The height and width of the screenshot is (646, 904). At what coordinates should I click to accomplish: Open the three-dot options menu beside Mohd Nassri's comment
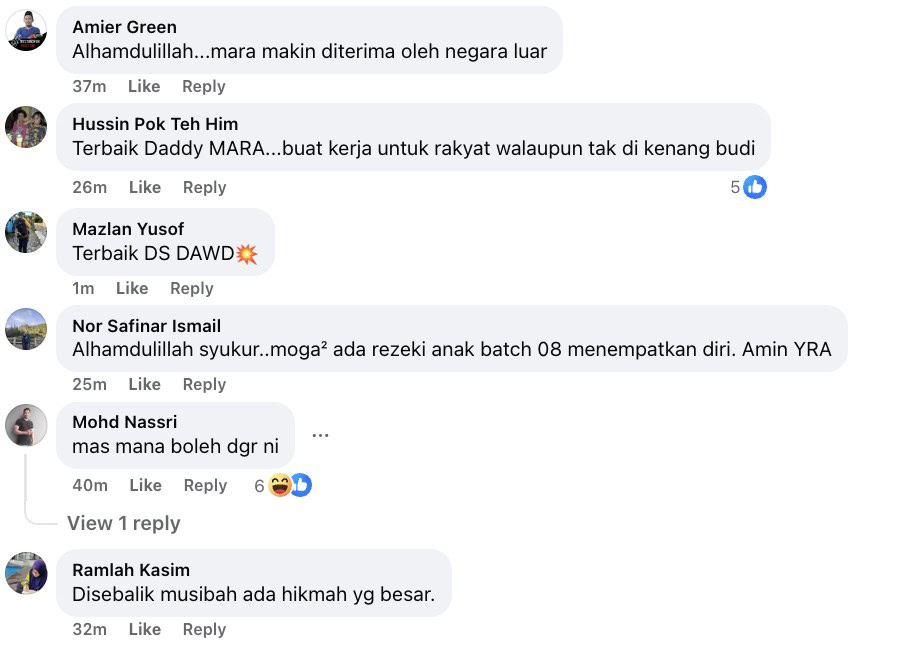tap(320, 435)
